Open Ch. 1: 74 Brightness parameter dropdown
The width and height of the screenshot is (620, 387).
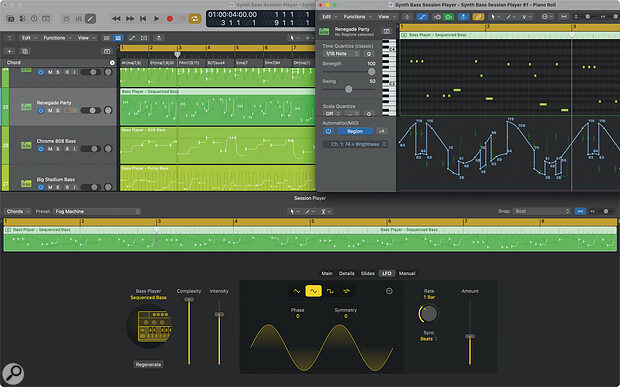tap(355, 144)
